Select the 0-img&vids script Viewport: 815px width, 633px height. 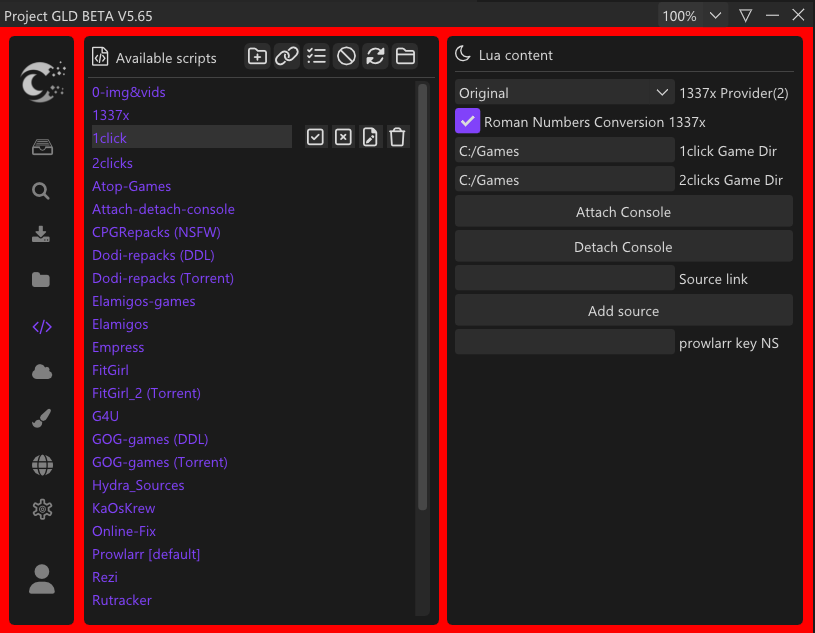point(129,92)
